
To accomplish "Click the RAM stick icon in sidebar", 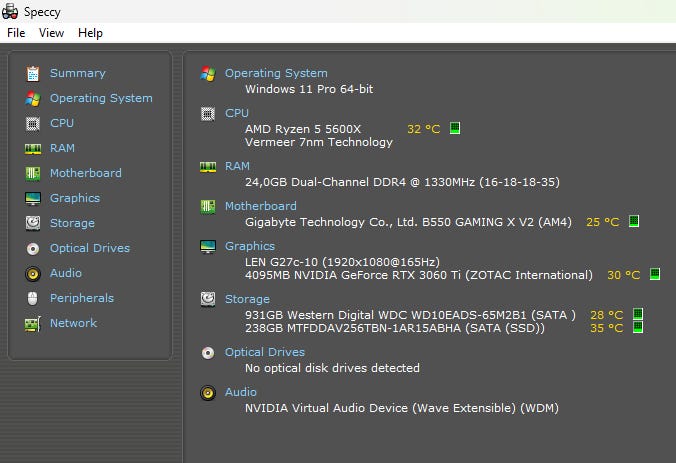I will point(33,148).
